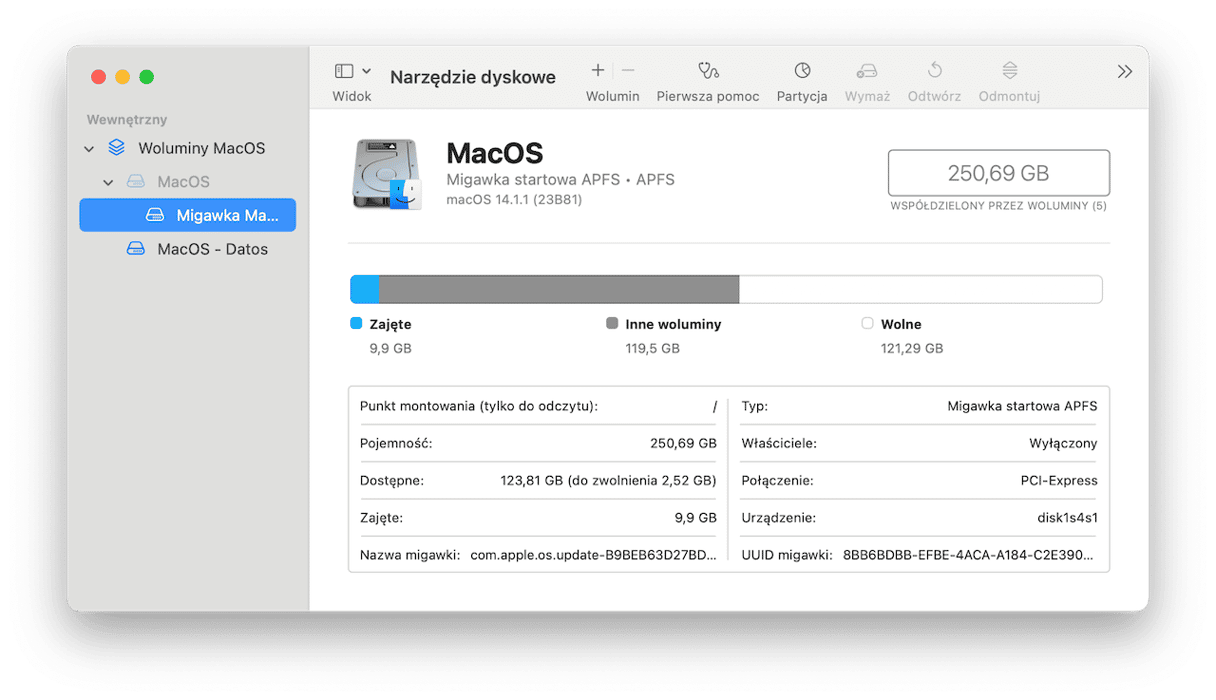Open the sidebar View icon
The height and width of the screenshot is (700, 1216).
344,71
